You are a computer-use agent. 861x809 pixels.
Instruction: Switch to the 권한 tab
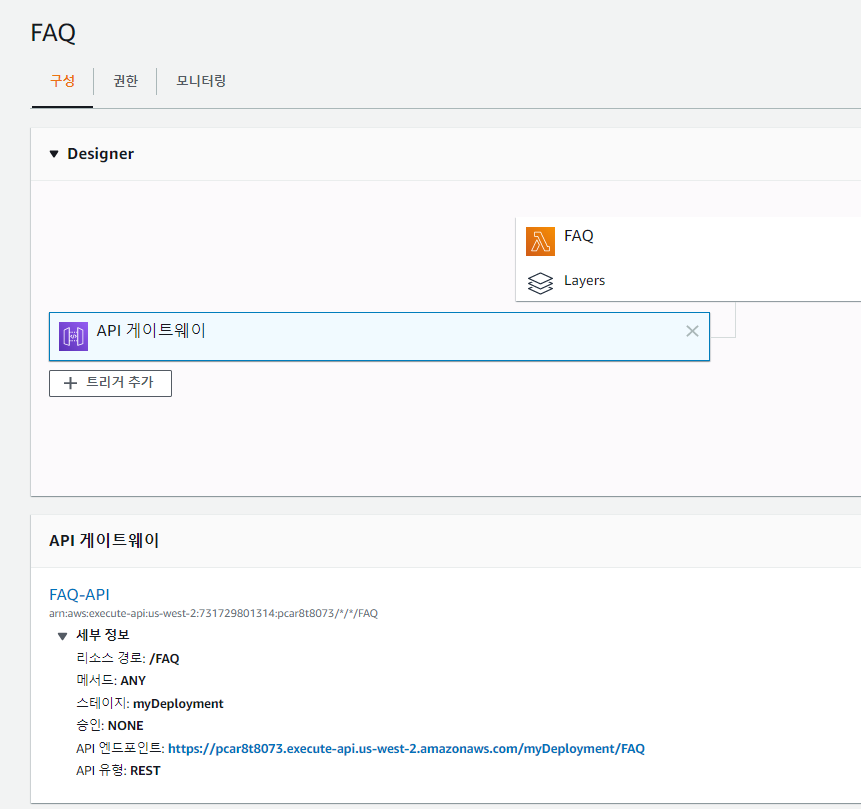(x=125, y=81)
